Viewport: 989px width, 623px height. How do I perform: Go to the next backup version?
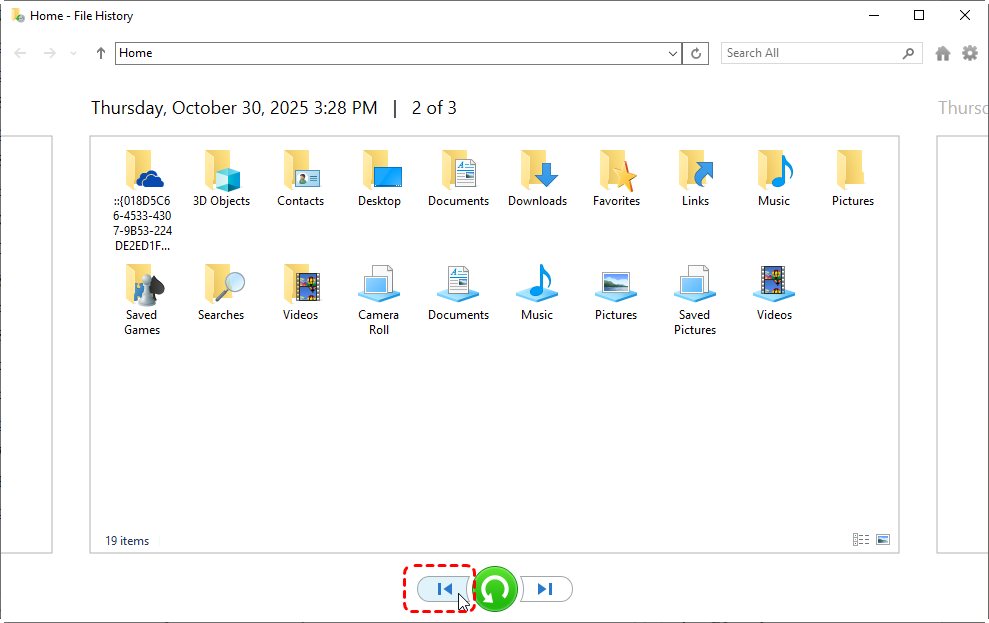coord(546,589)
